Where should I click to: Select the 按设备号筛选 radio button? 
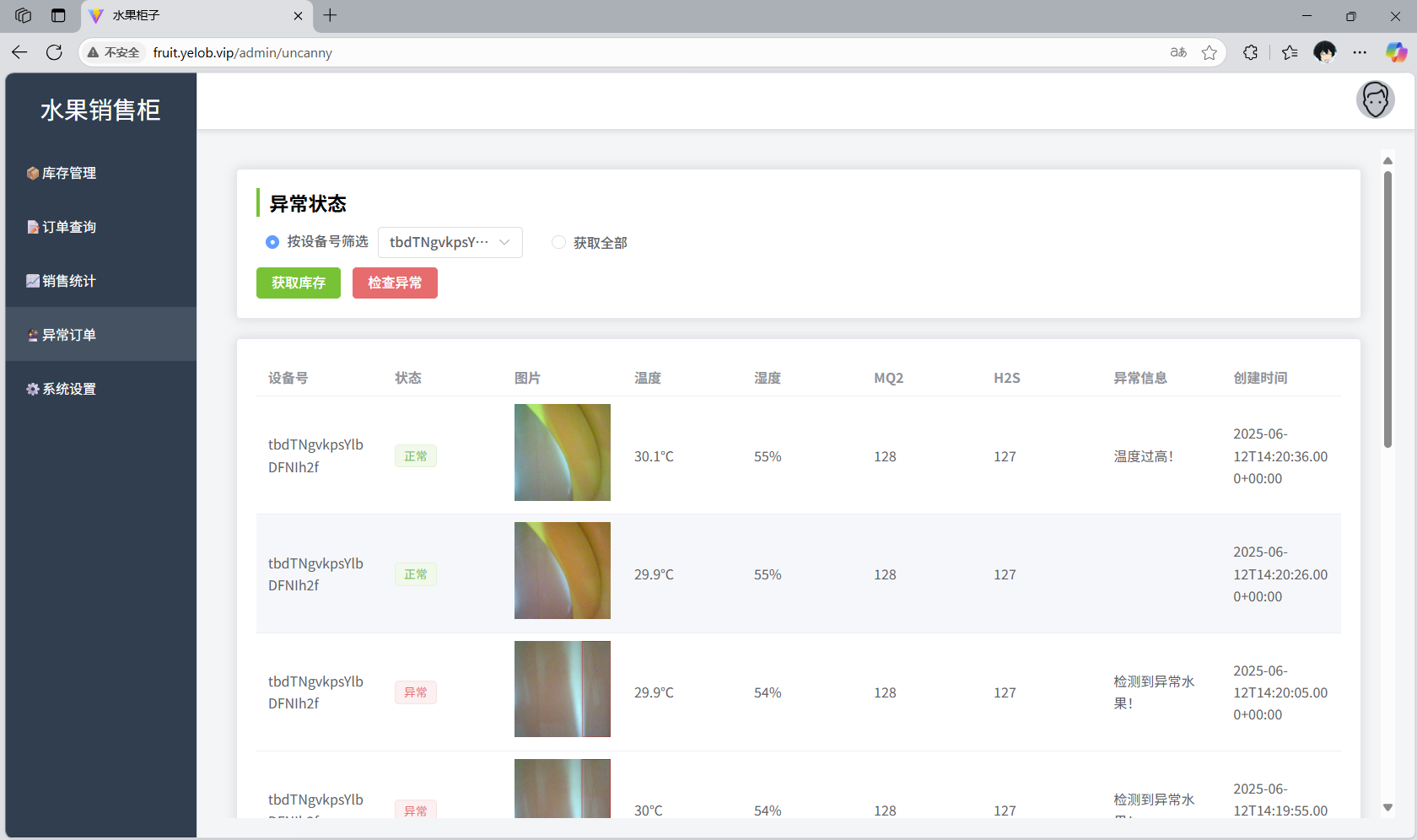coord(272,242)
